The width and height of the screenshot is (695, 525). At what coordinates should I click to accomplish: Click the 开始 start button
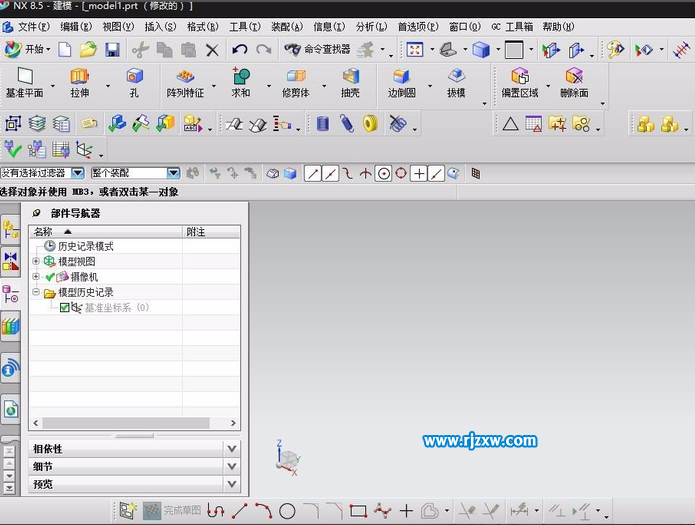click(28, 49)
